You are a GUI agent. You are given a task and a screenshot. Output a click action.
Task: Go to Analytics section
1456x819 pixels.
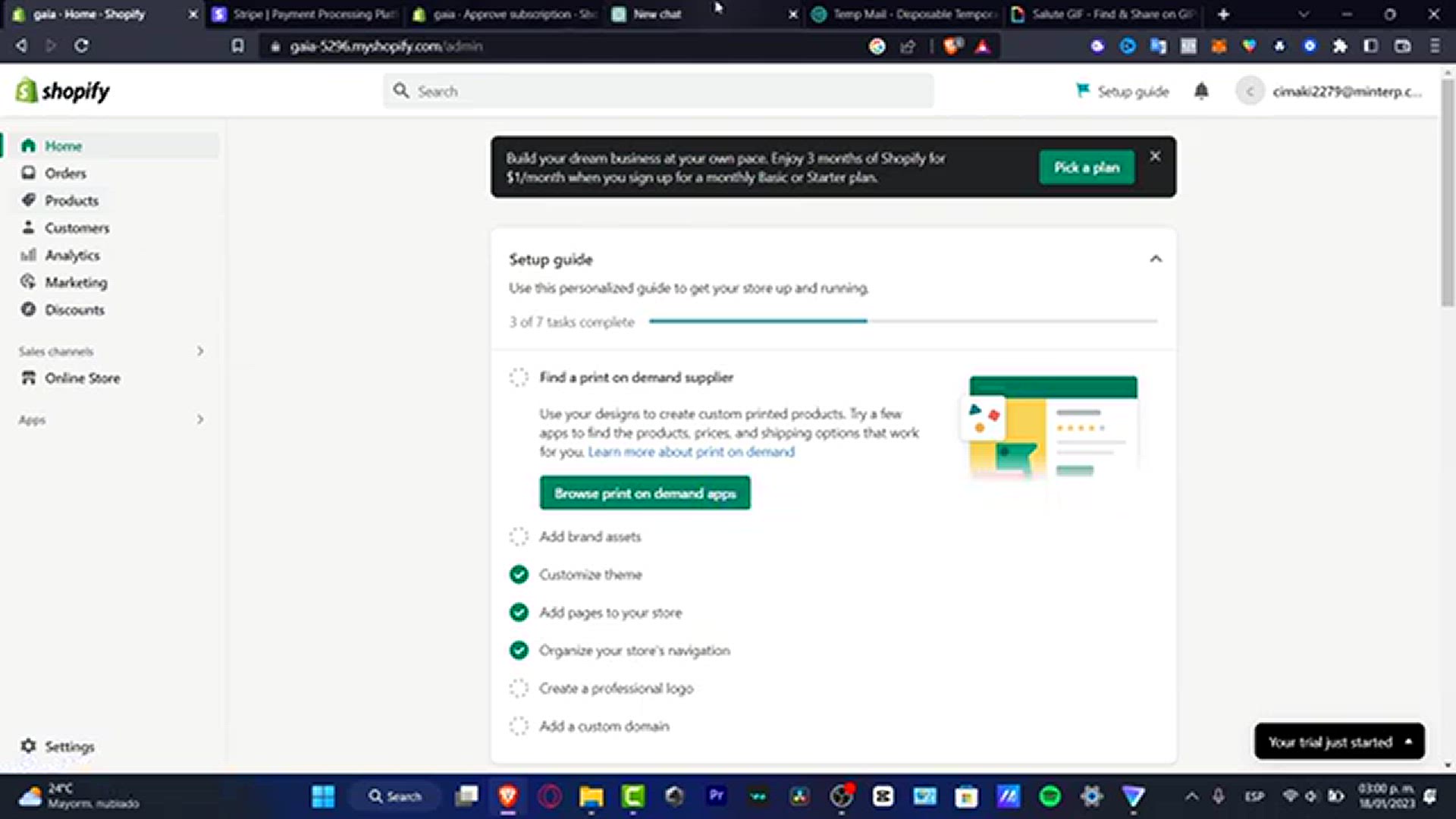[72, 255]
